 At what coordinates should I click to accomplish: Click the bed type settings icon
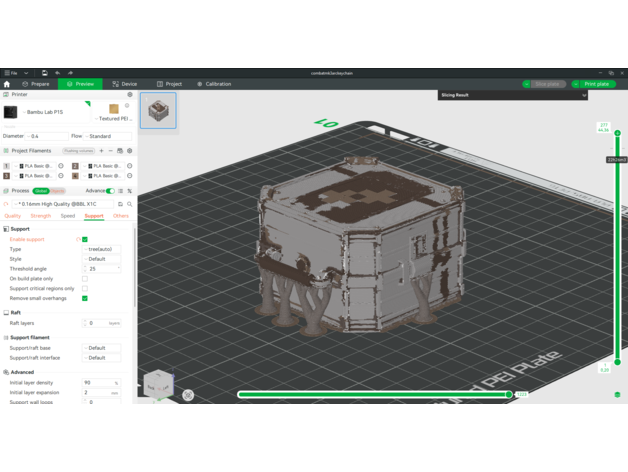point(127,106)
